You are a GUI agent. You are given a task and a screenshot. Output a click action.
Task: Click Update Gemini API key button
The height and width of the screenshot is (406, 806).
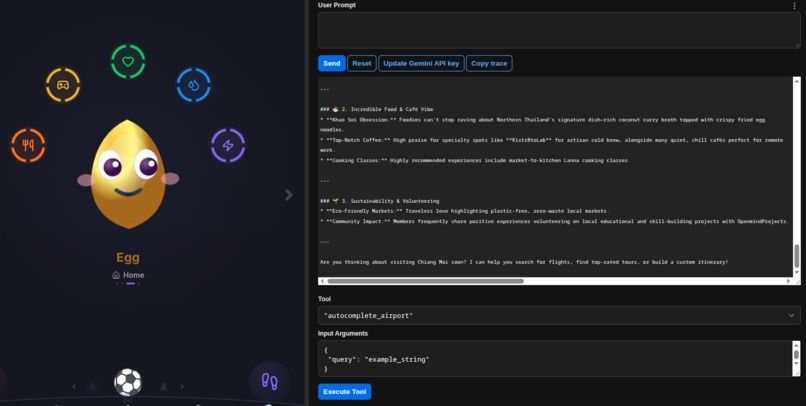(421, 63)
